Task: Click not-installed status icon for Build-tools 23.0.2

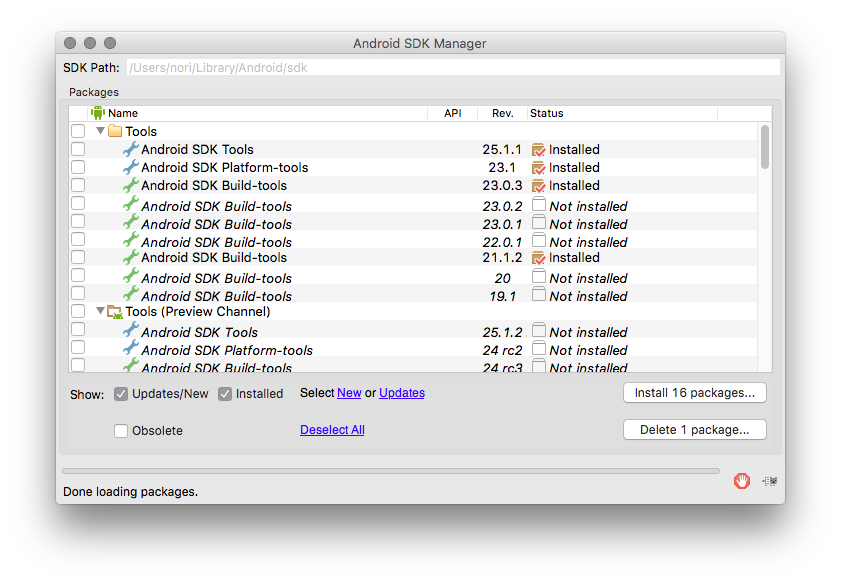Action: click(x=539, y=204)
